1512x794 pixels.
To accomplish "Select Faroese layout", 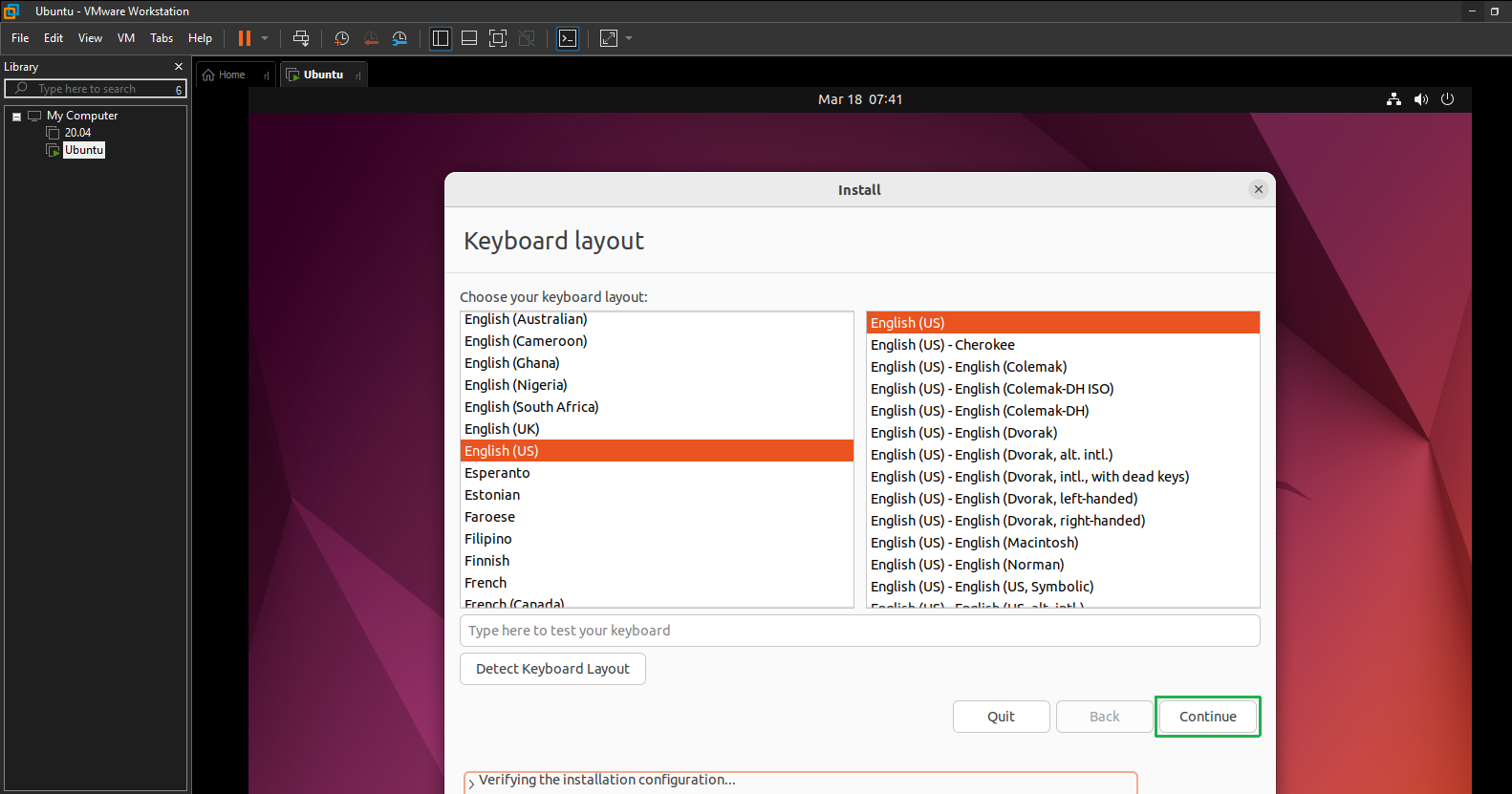I will pyautogui.click(x=657, y=517).
